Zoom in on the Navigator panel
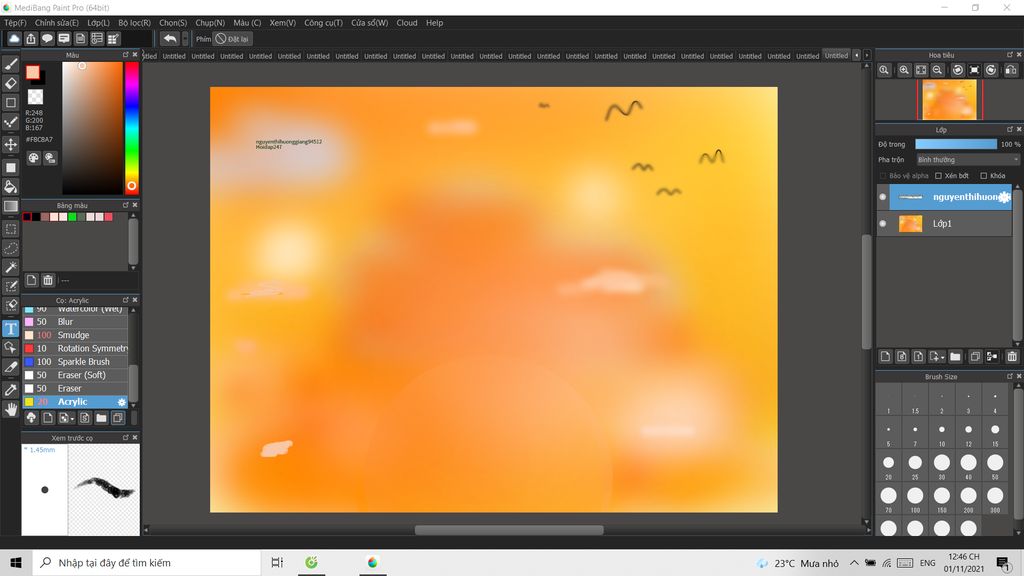The width and height of the screenshot is (1024, 576). click(x=904, y=70)
